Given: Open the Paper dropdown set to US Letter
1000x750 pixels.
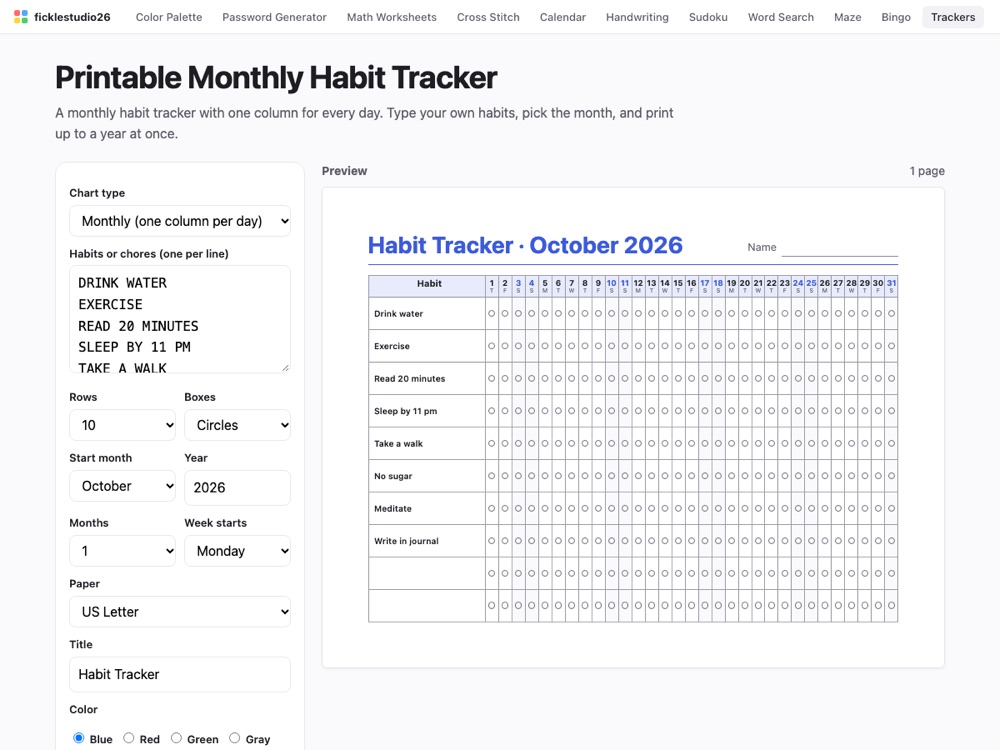Looking at the screenshot, I should pos(180,612).
